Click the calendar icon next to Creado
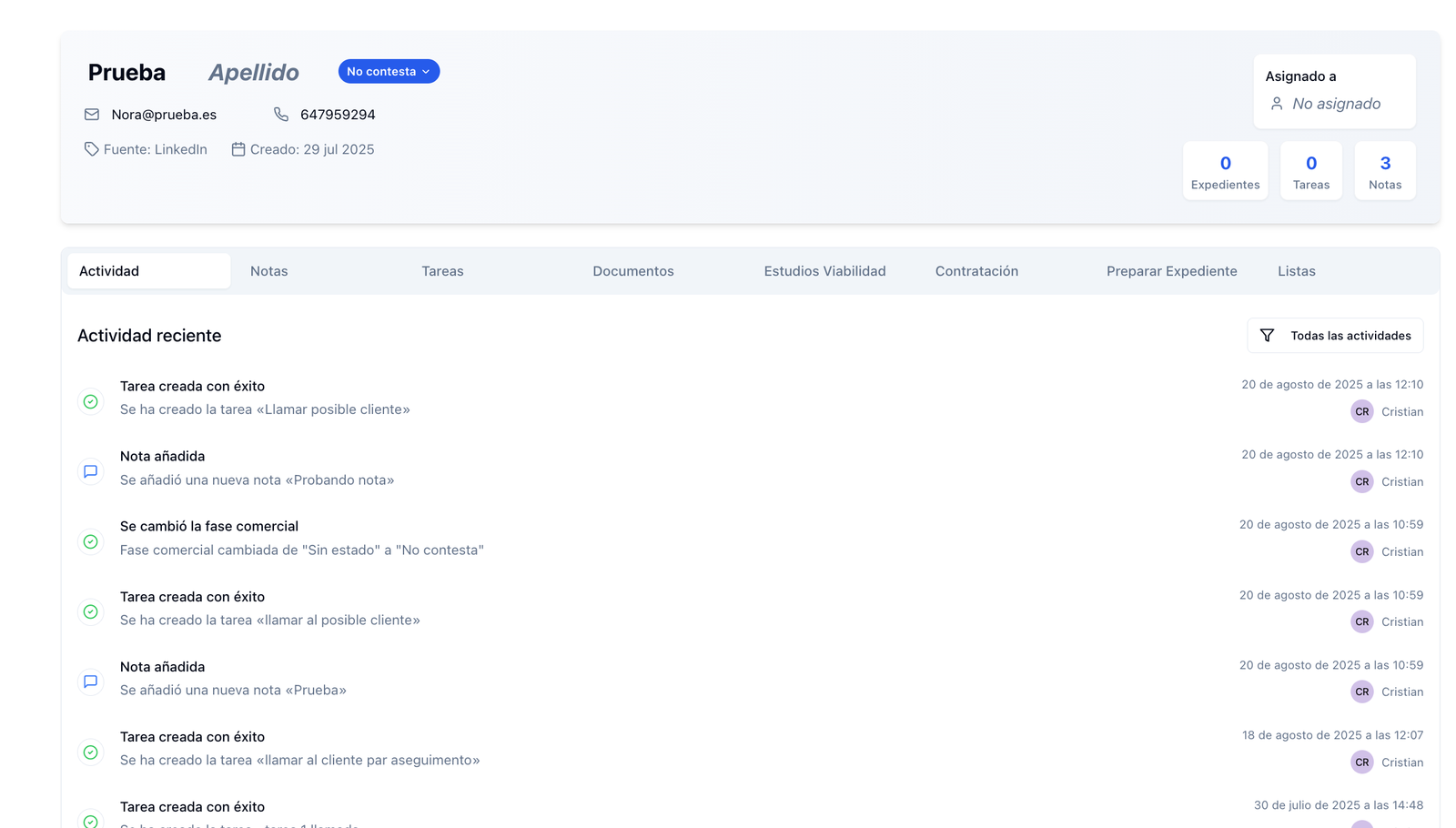 [x=238, y=149]
